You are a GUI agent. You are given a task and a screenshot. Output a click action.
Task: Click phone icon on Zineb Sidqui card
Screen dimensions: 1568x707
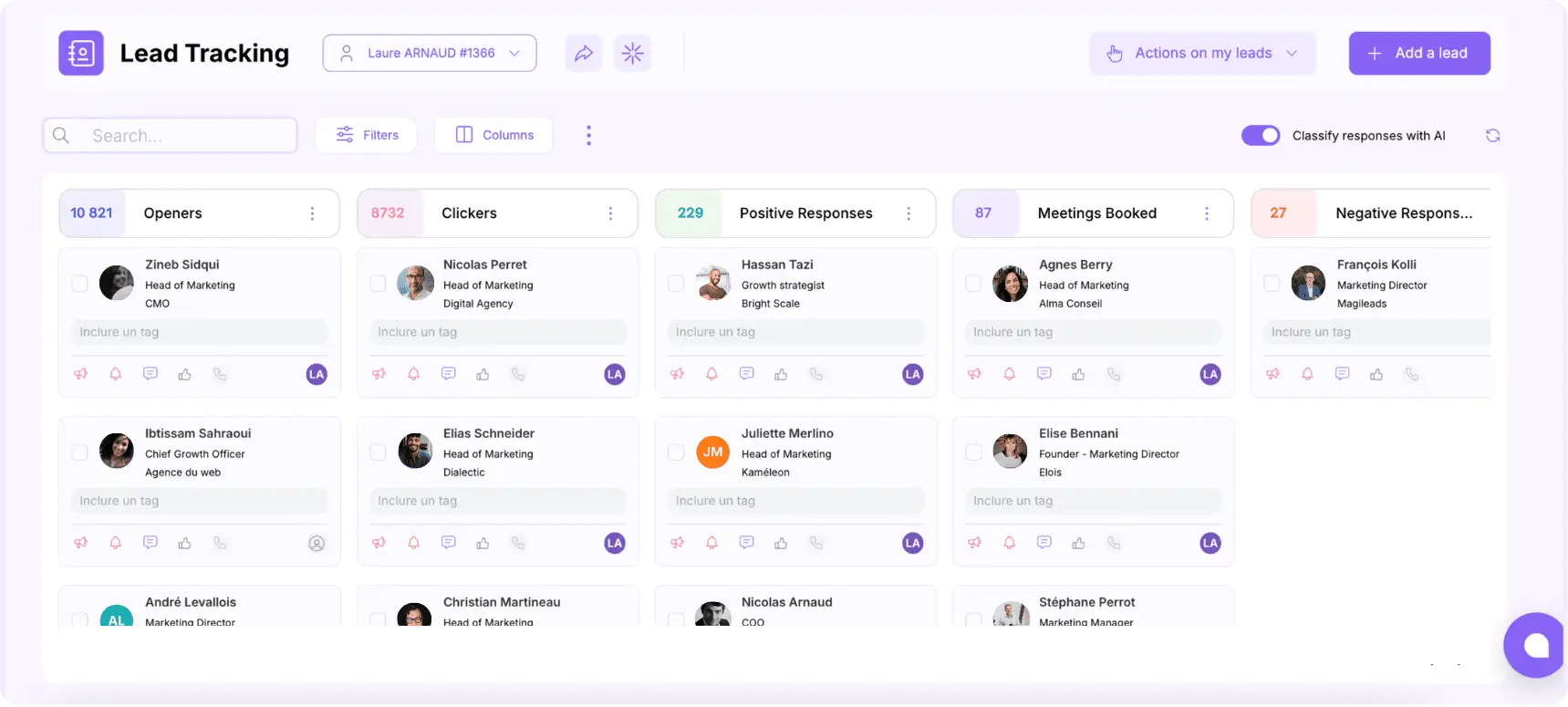[x=220, y=374]
